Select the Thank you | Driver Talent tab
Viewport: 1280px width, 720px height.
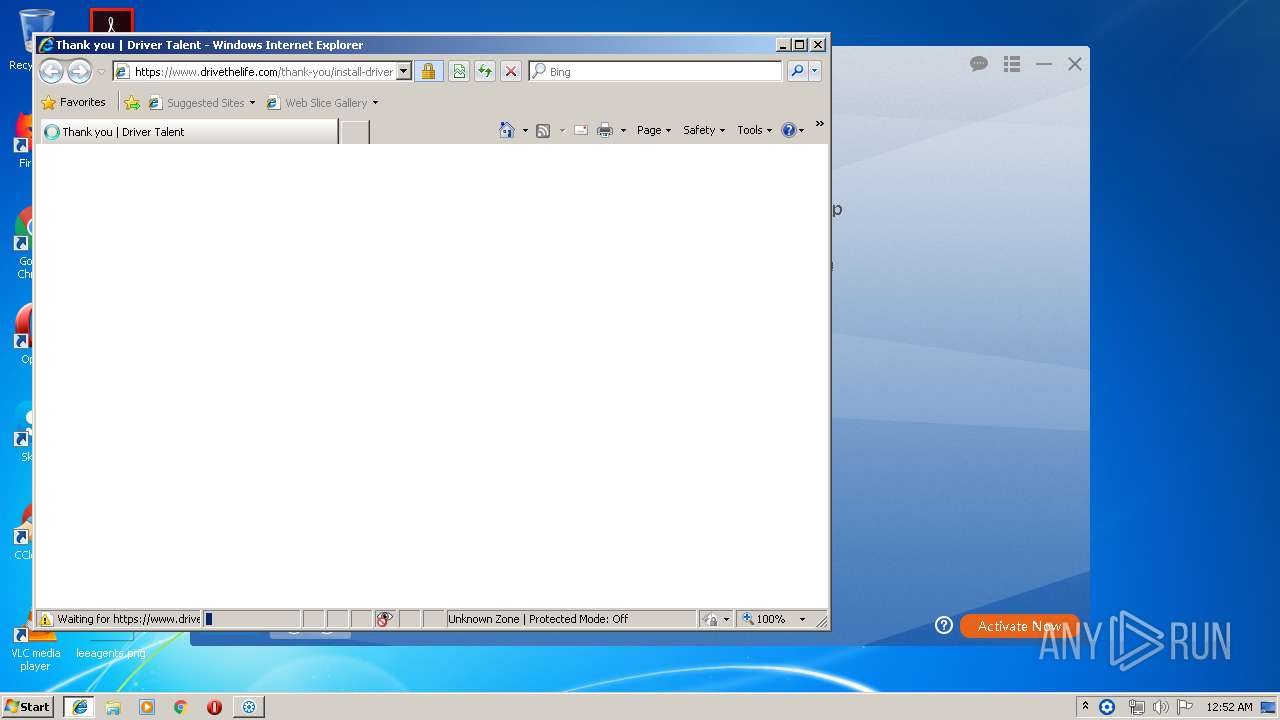pos(188,132)
